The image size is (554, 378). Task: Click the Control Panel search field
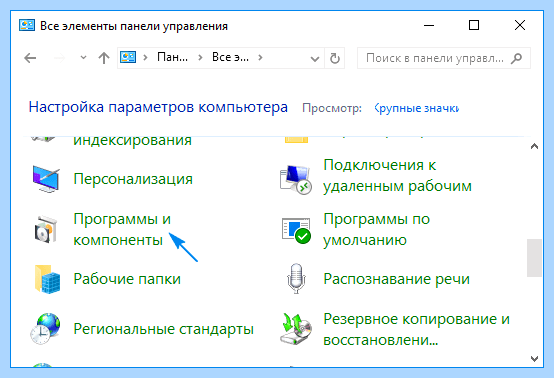[444, 58]
